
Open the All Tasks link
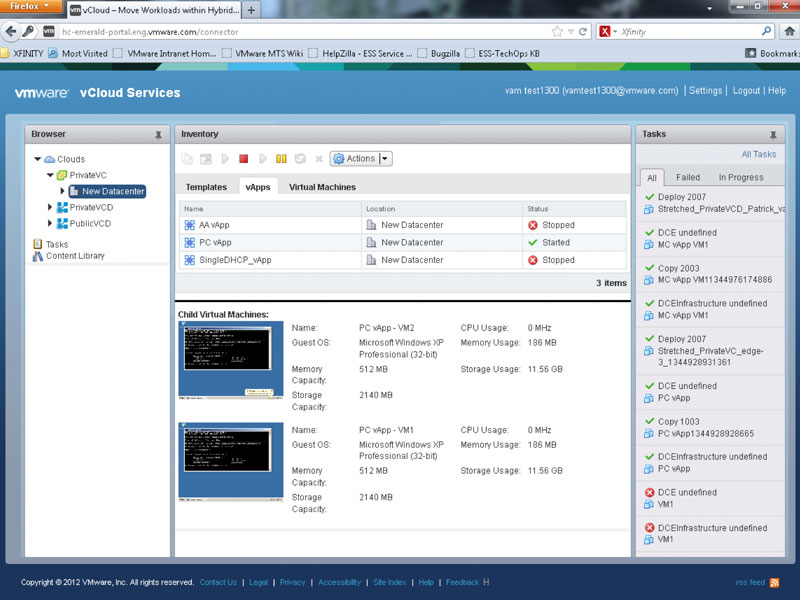pos(759,154)
